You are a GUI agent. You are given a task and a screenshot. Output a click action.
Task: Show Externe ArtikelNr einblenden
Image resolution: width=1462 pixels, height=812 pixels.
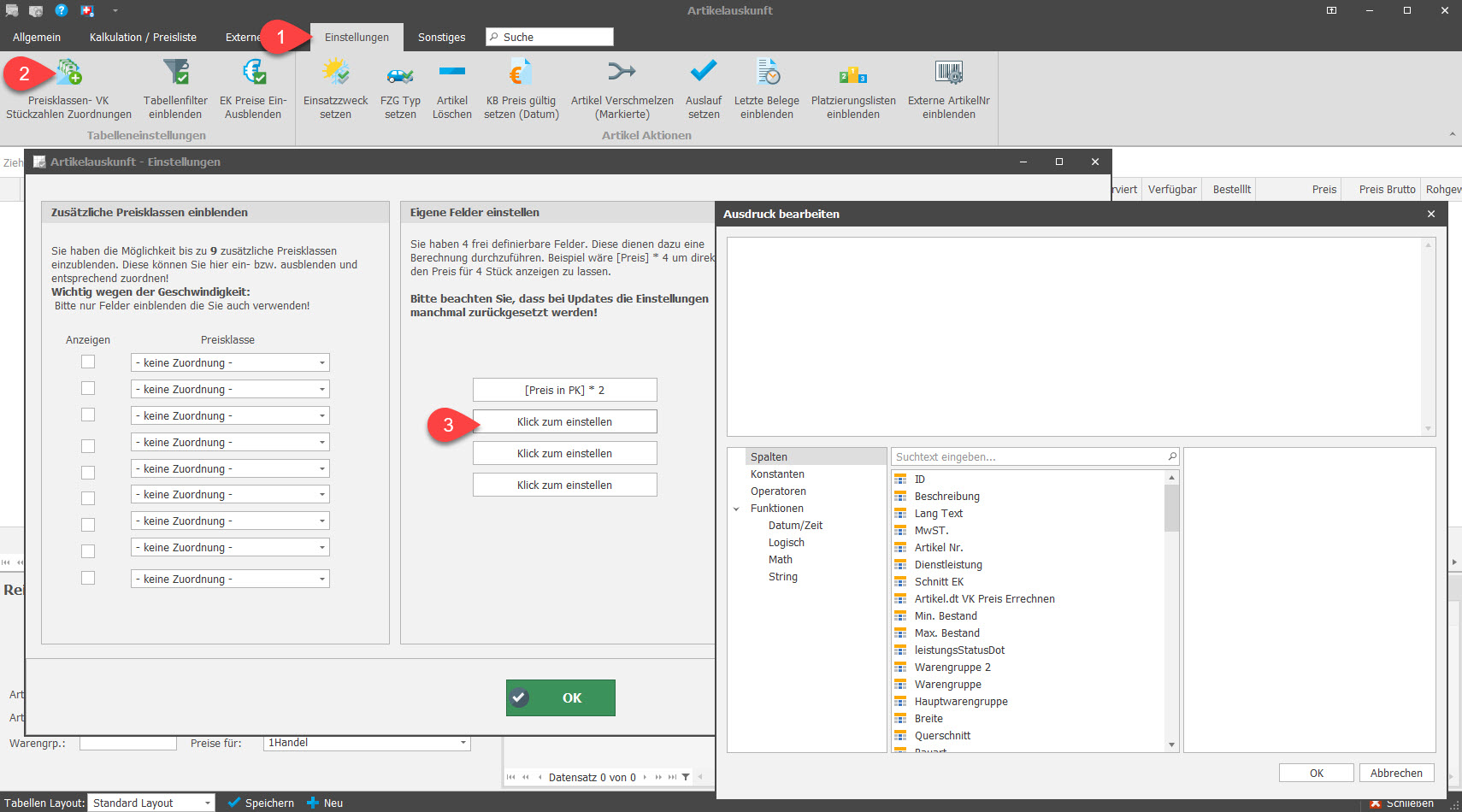(x=949, y=89)
